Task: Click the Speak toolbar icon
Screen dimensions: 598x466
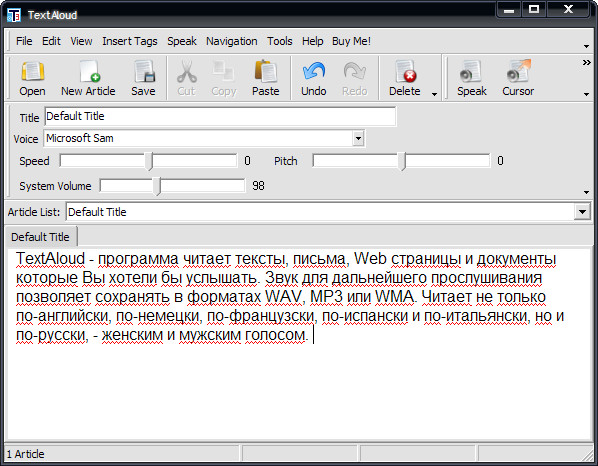Action: [472, 79]
